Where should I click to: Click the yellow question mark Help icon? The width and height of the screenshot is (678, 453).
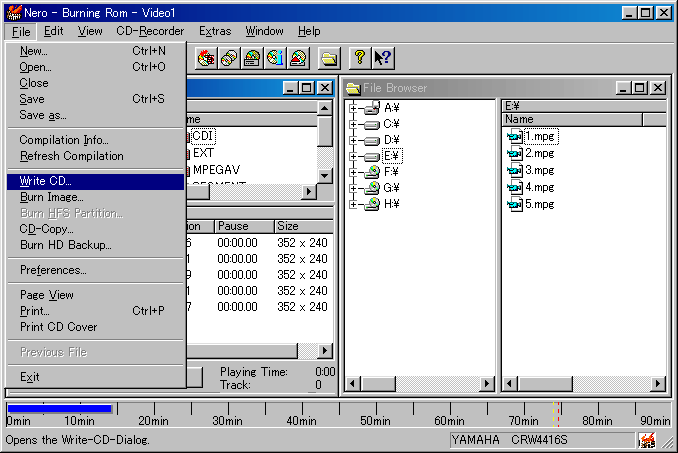(x=360, y=58)
